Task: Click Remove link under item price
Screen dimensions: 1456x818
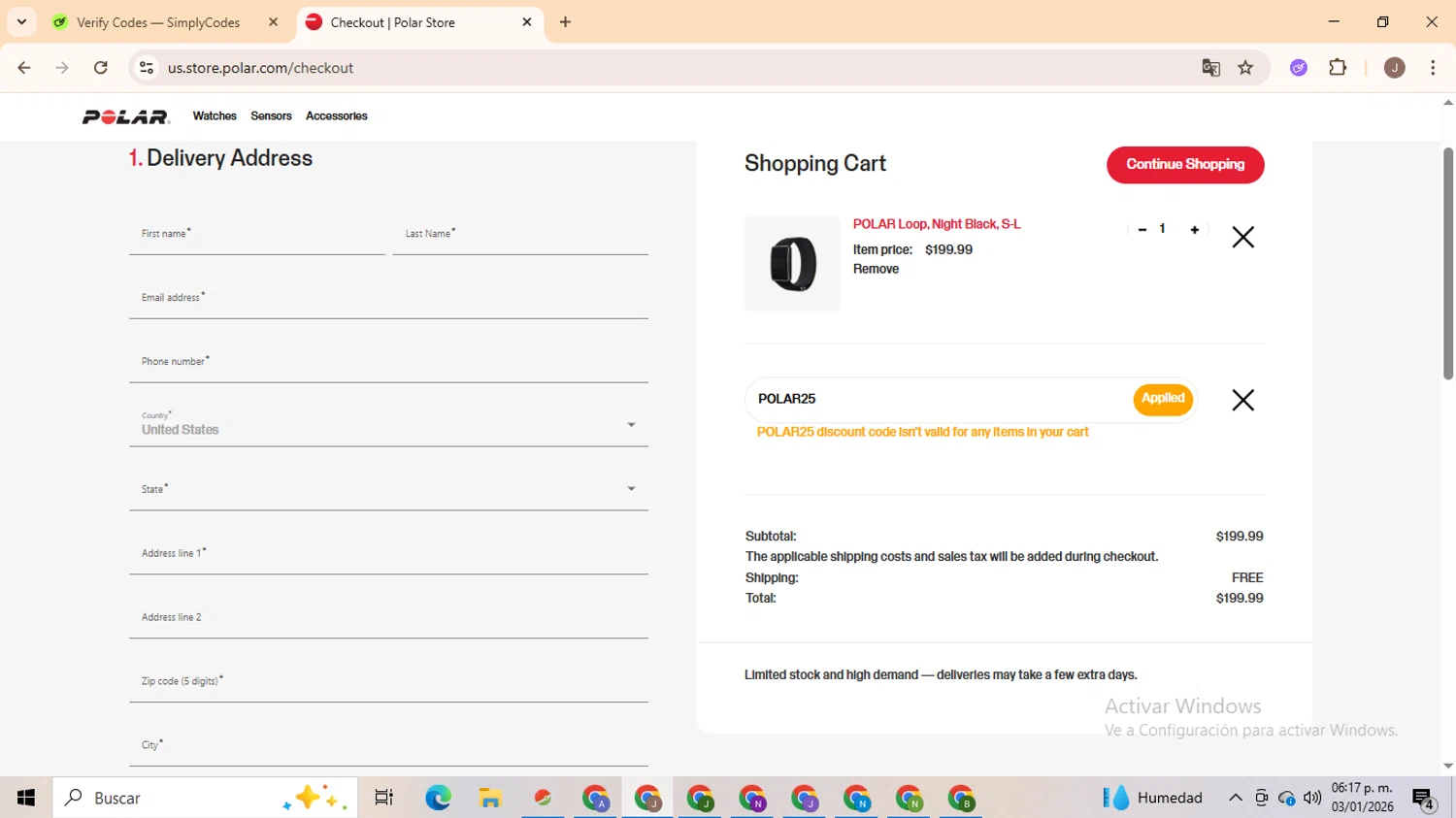Action: click(876, 270)
